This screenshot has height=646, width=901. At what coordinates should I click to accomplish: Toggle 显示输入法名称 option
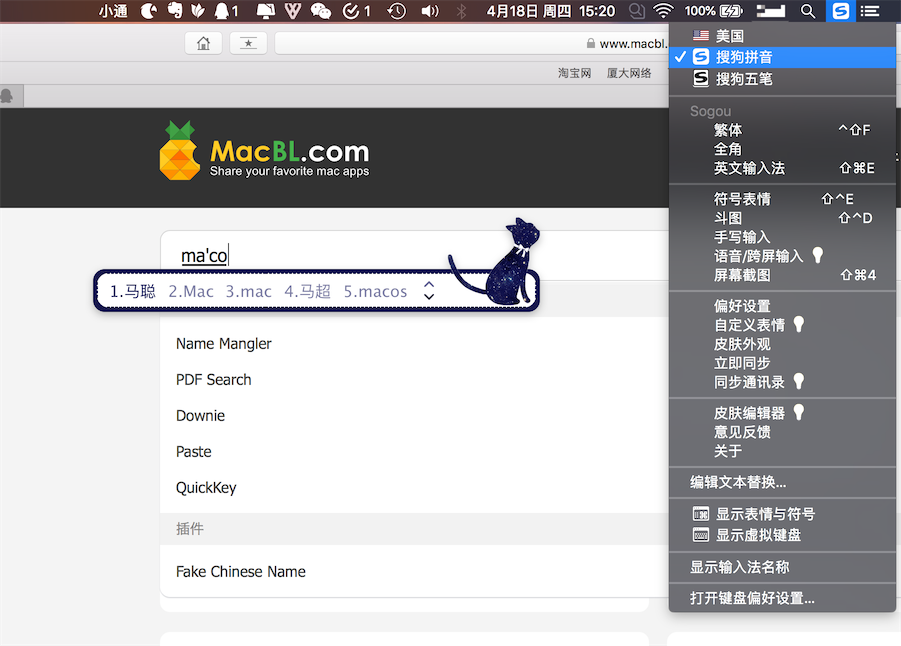(x=782, y=567)
